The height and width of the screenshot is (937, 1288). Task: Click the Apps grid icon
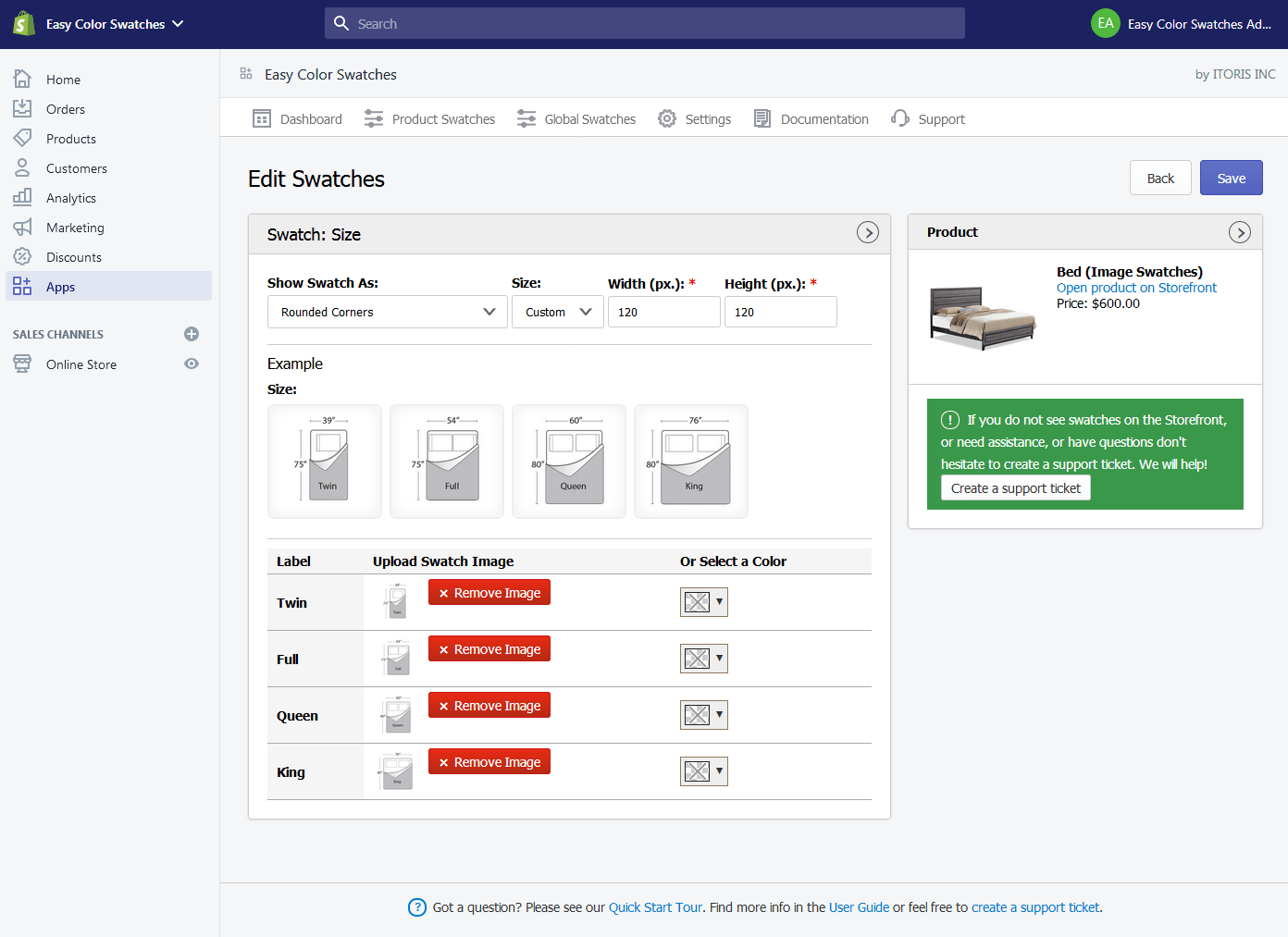(x=22, y=286)
